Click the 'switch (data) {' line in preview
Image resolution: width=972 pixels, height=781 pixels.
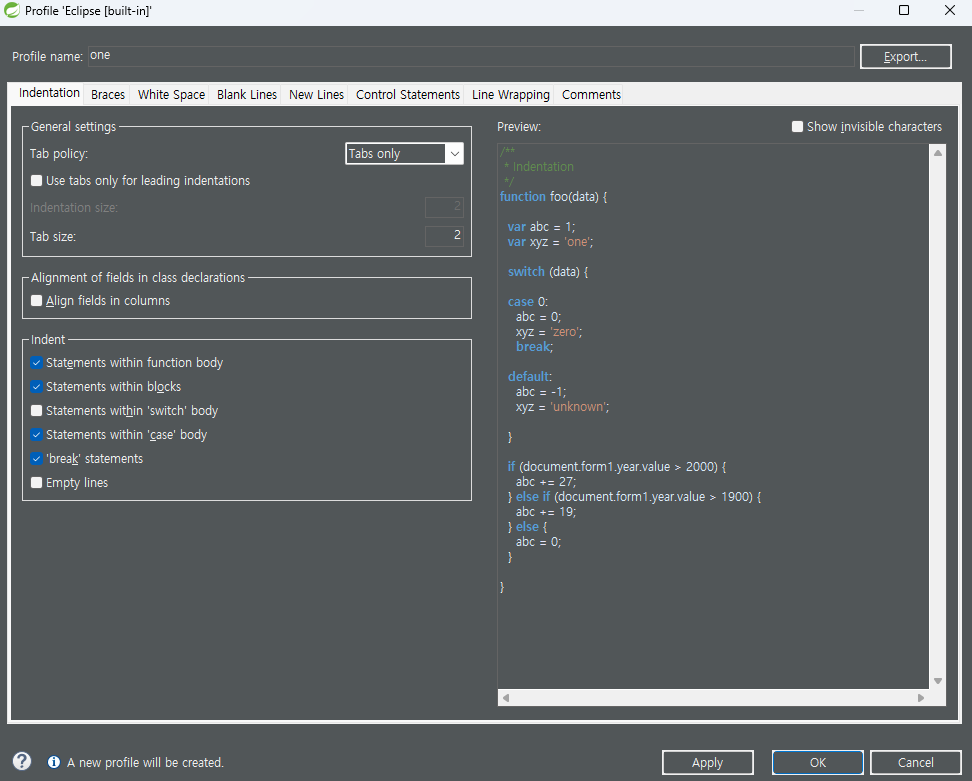[x=548, y=271]
